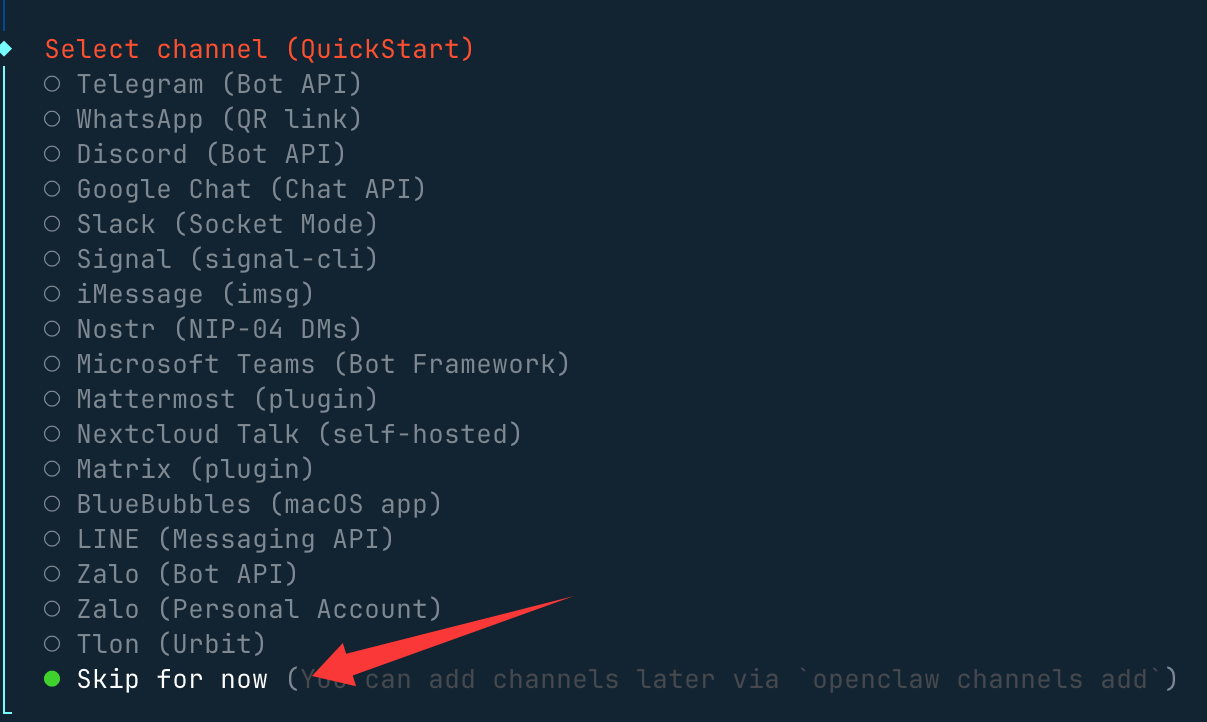Select Microsoft Teams (Bot Framework)
This screenshot has height=722, width=1207.
click(x=52, y=364)
